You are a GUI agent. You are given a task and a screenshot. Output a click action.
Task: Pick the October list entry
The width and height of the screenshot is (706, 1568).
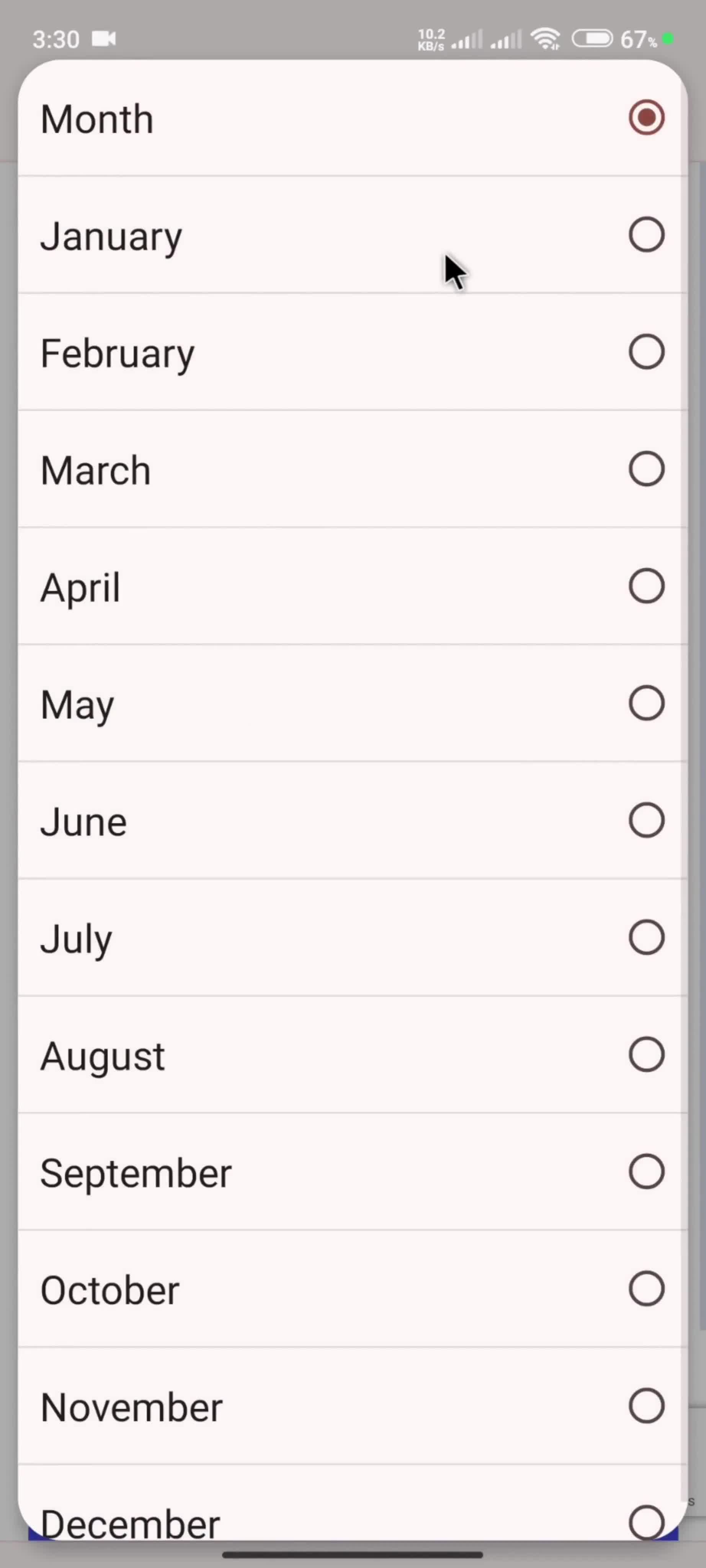click(x=109, y=1290)
